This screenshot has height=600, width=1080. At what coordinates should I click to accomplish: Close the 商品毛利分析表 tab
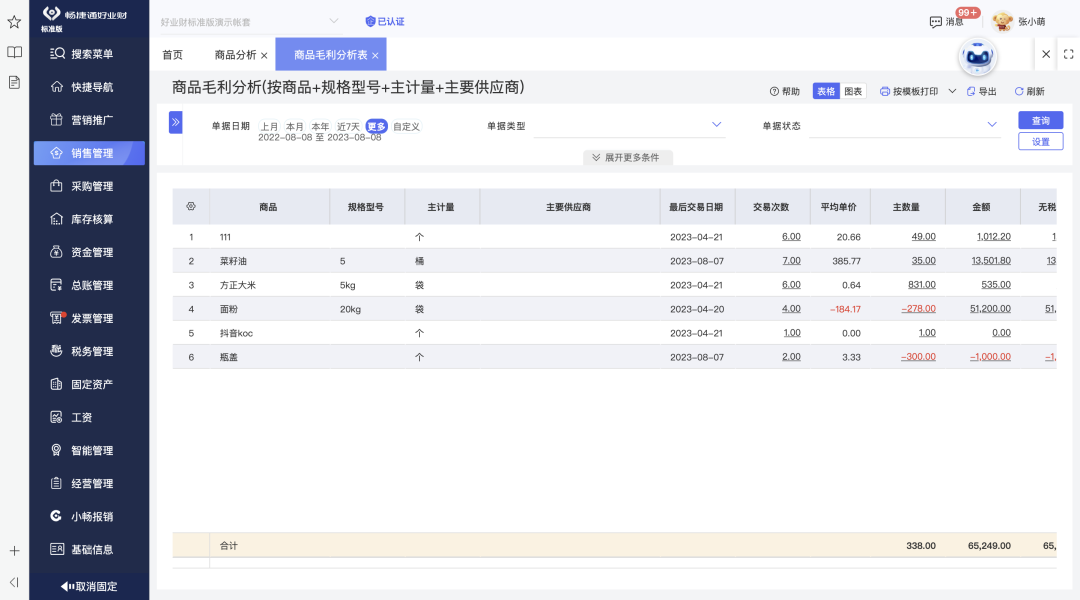pos(375,56)
